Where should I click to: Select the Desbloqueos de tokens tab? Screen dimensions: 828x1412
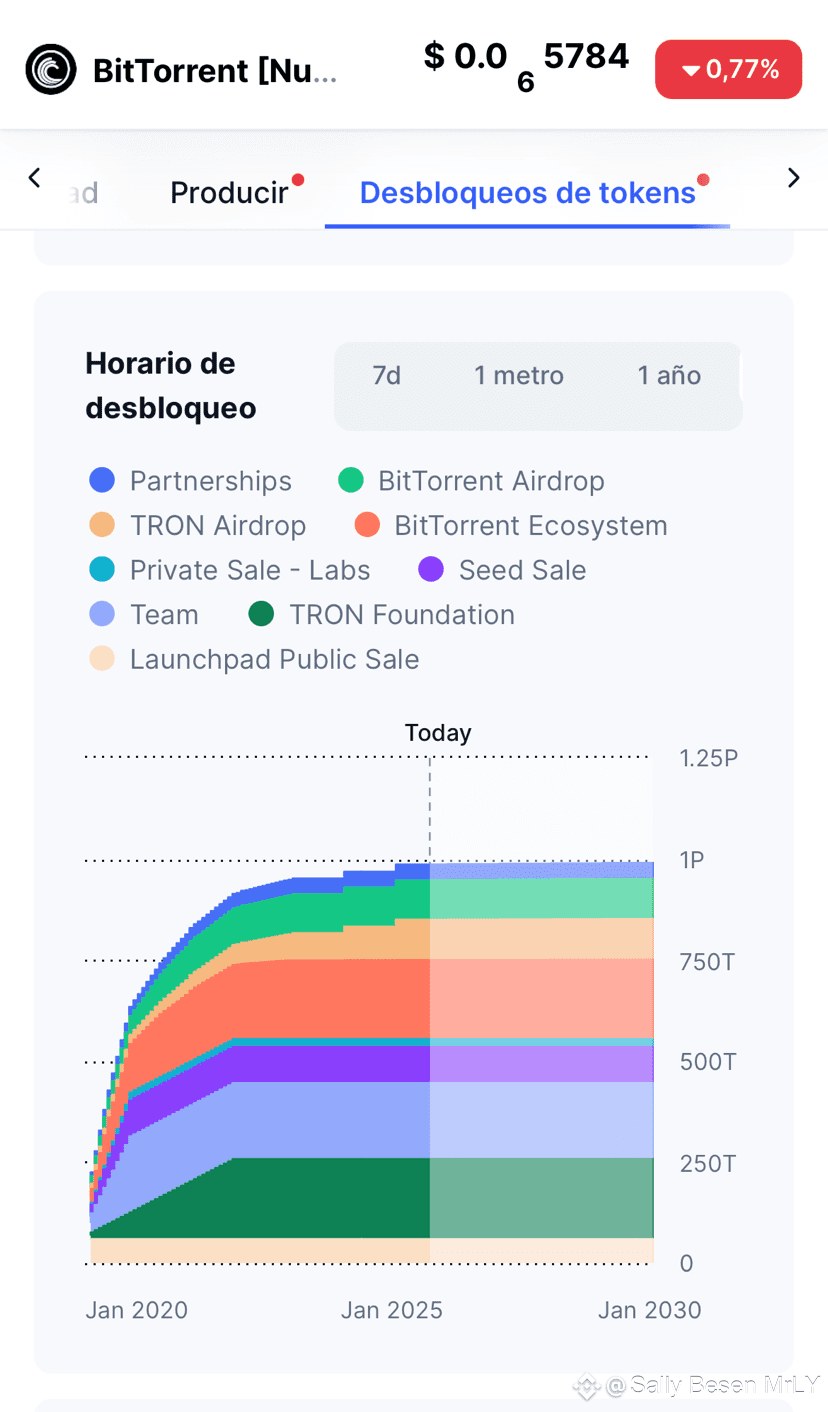[x=527, y=192]
